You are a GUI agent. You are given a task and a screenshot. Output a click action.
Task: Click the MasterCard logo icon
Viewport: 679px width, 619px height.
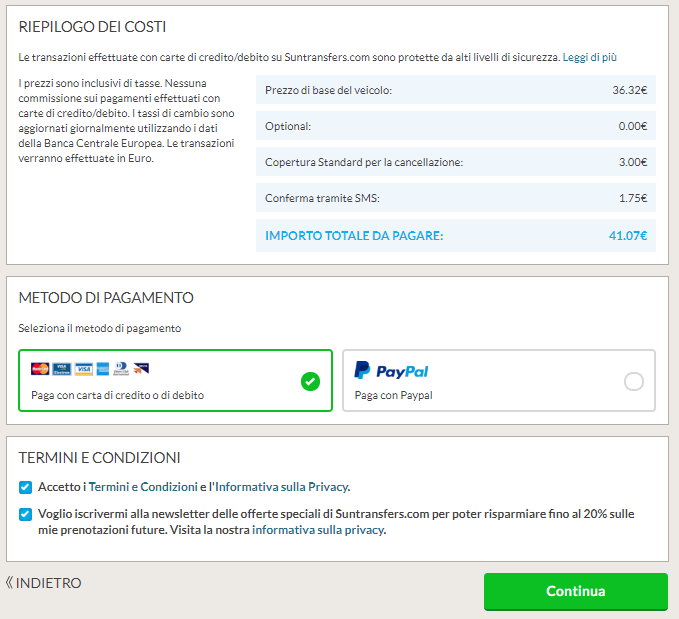tap(40, 369)
